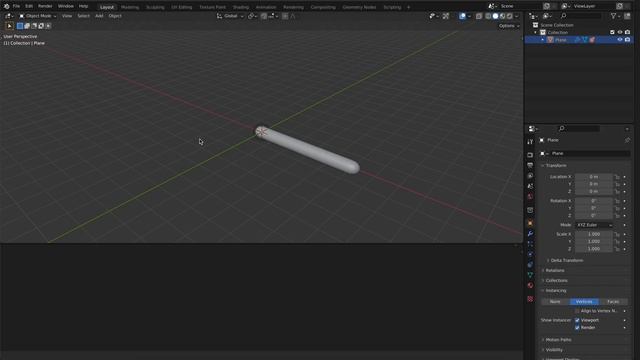Collapse the Collection tree item

pos(536,32)
